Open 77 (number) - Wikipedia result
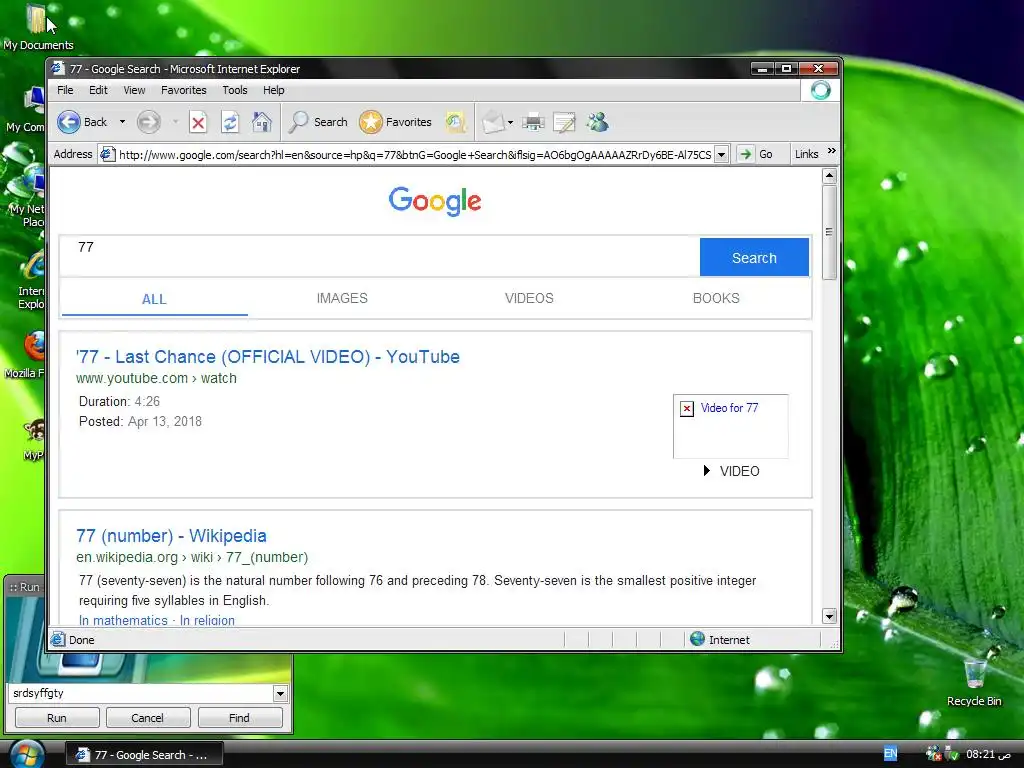Viewport: 1024px width, 768px height. 171,536
